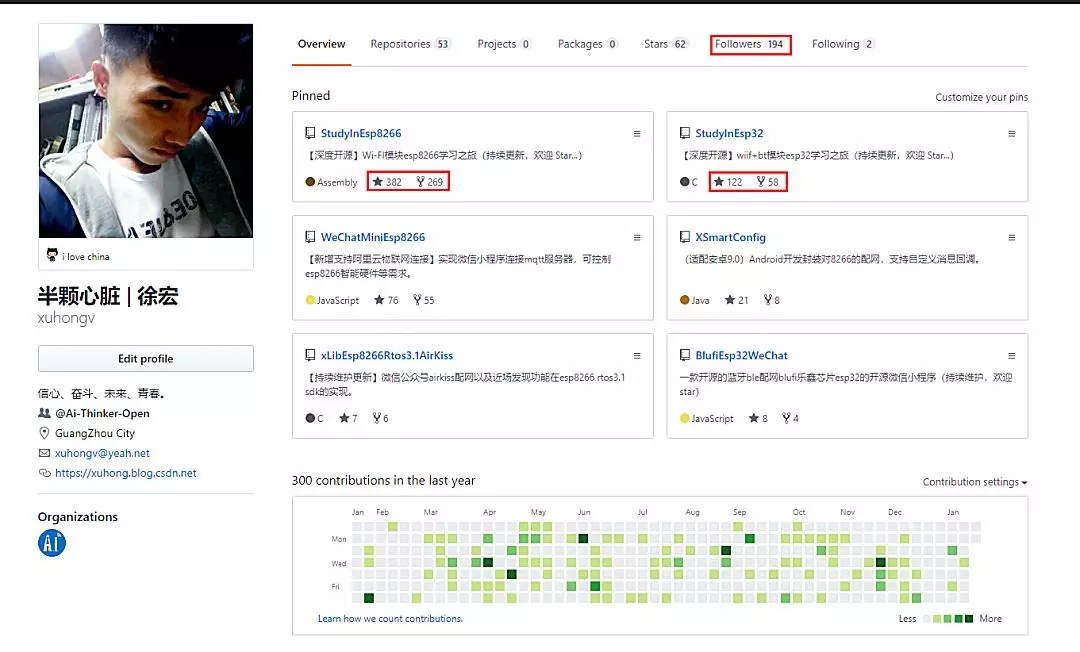View StudyInEsp8266 forks count 269
The width and height of the screenshot is (1080, 652).
click(x=430, y=182)
